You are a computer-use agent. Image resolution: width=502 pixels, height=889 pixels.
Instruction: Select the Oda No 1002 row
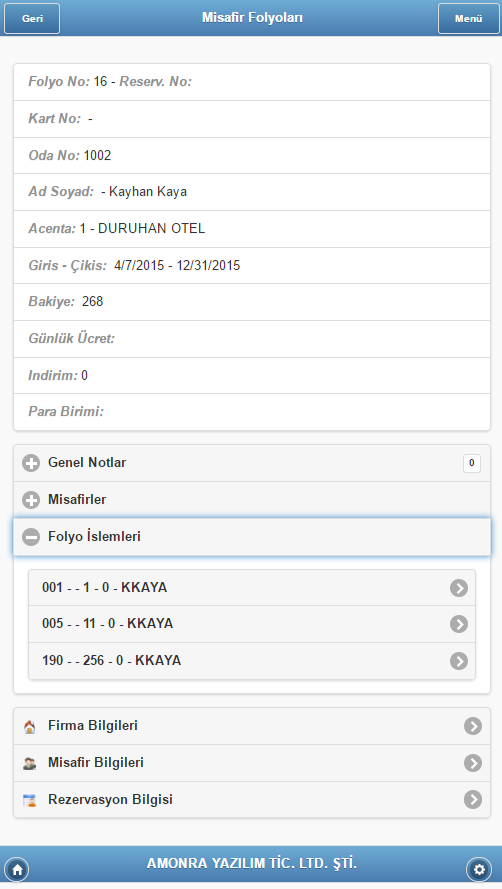click(x=252, y=155)
